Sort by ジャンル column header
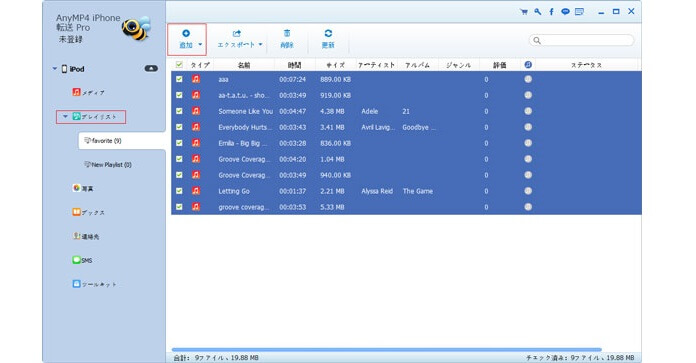Screen dimensions: 696x363 tap(459, 65)
